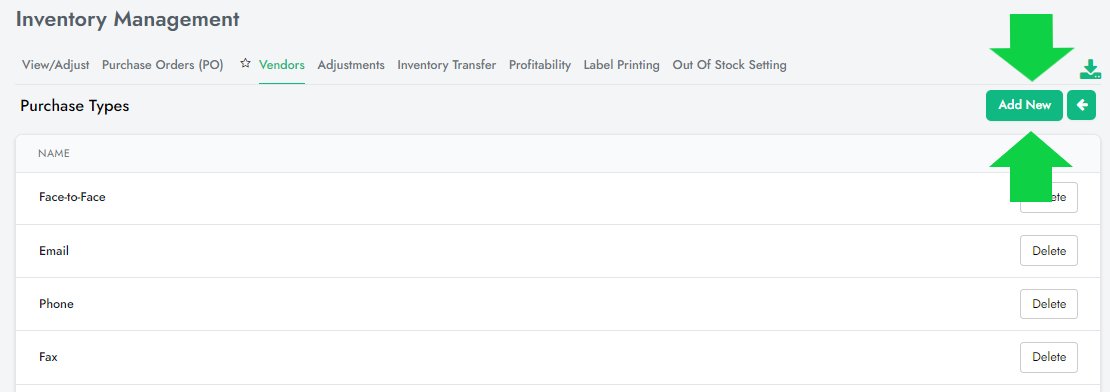This screenshot has height=392, width=1110.
Task: Delete the Phone purchase type
Action: [x=1048, y=304]
